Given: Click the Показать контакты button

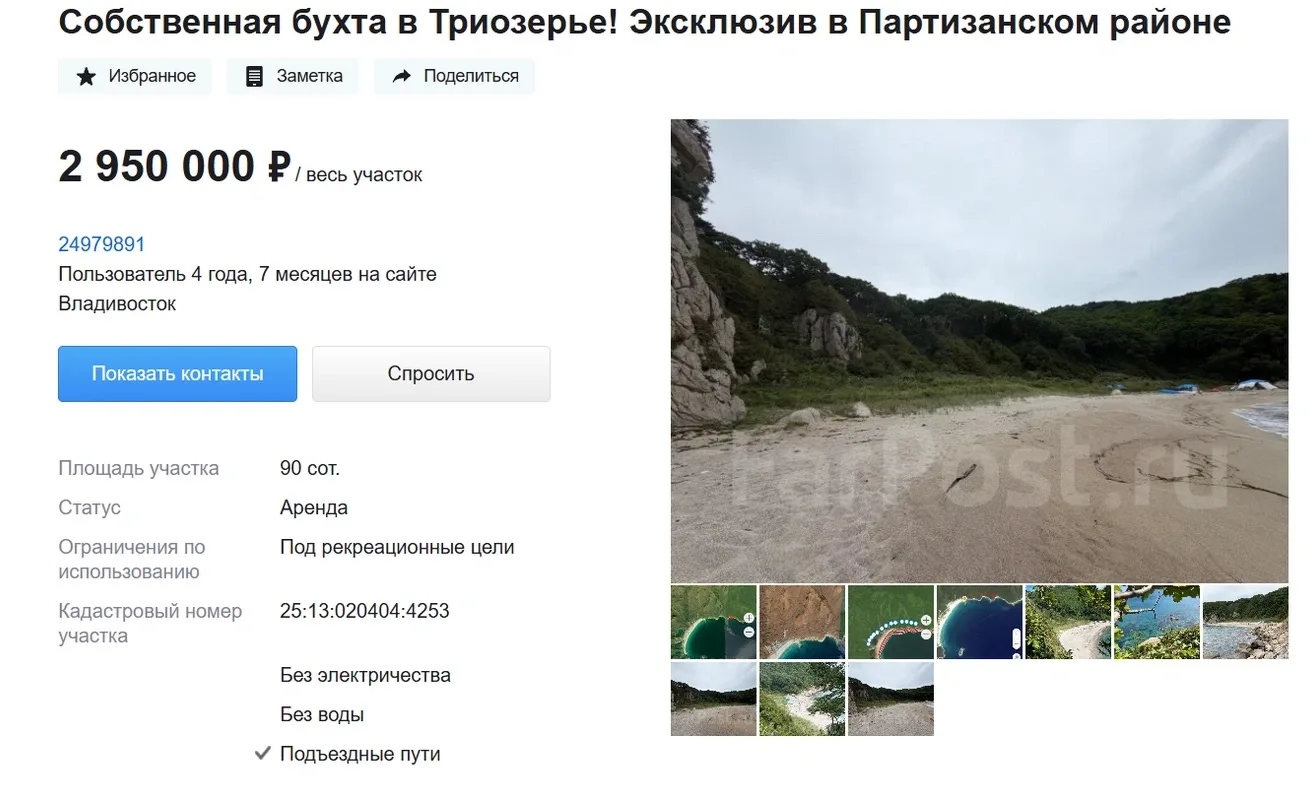Looking at the screenshot, I should tap(177, 374).
